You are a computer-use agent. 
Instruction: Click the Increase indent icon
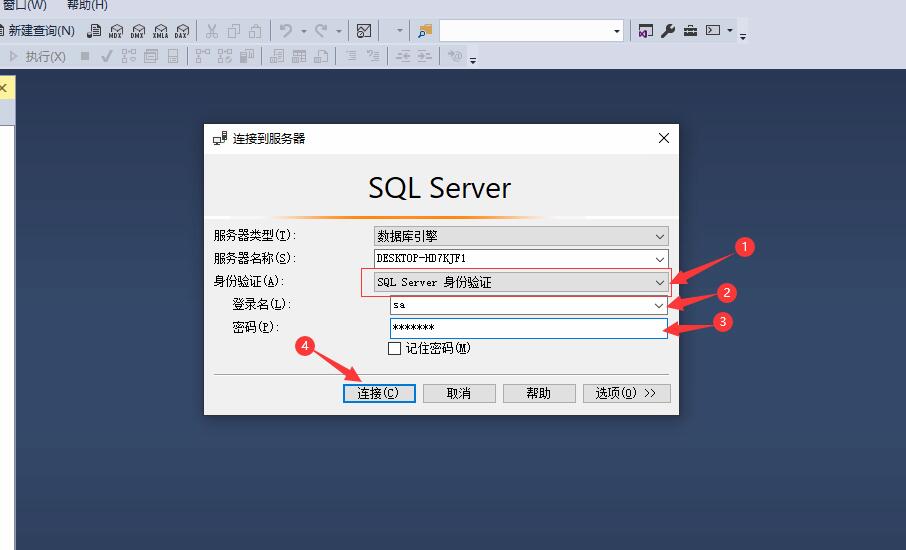pyautogui.click(x=425, y=56)
